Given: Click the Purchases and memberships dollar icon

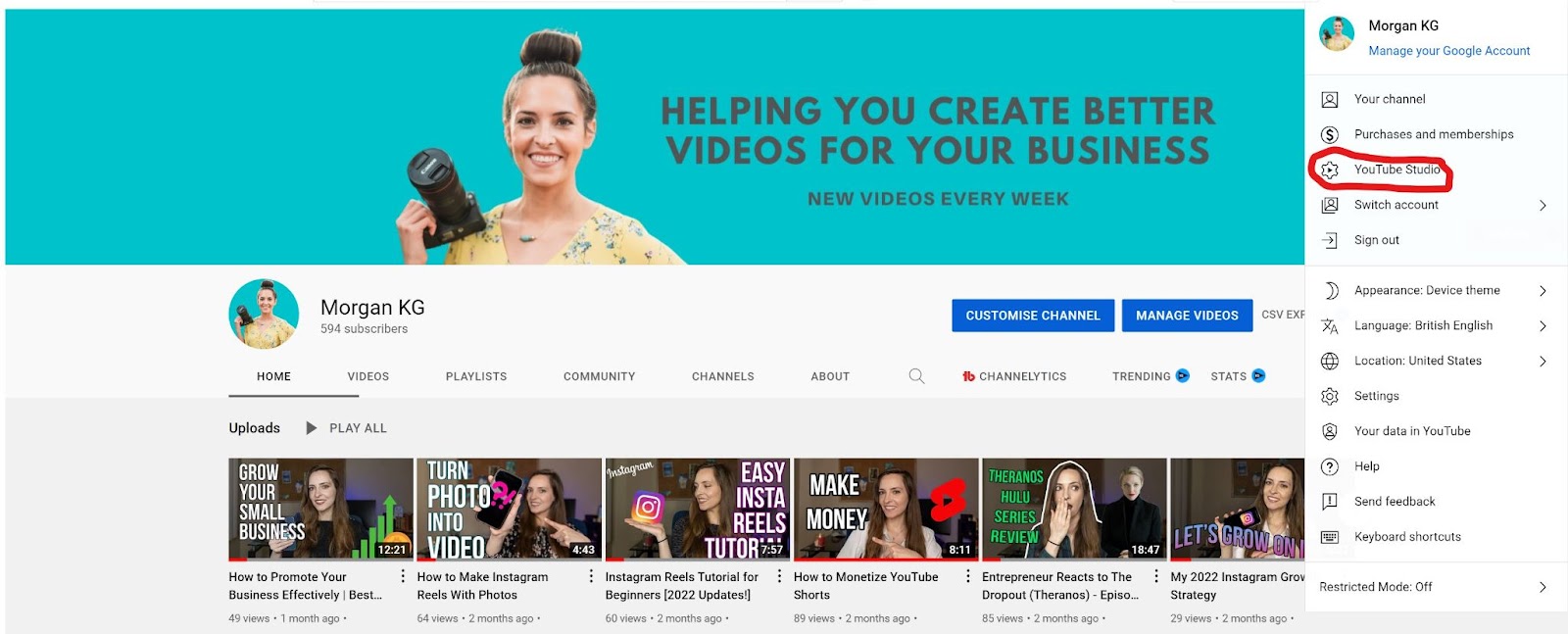Looking at the screenshot, I should [1330, 134].
